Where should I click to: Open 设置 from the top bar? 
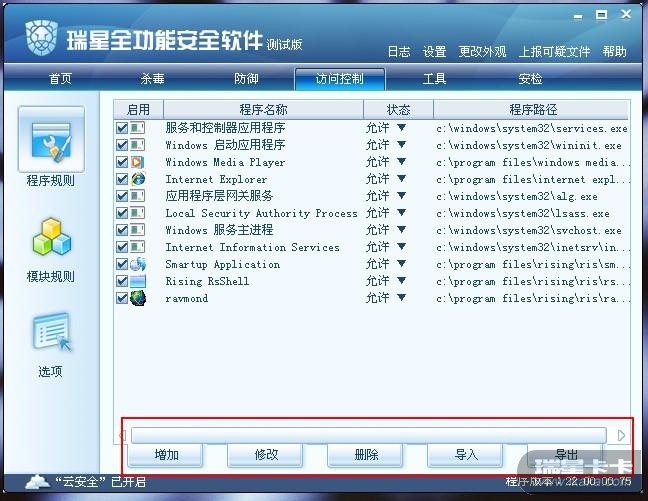434,52
